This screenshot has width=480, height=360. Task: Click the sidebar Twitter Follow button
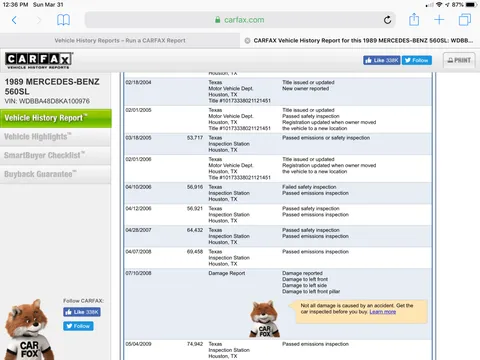click(78, 326)
